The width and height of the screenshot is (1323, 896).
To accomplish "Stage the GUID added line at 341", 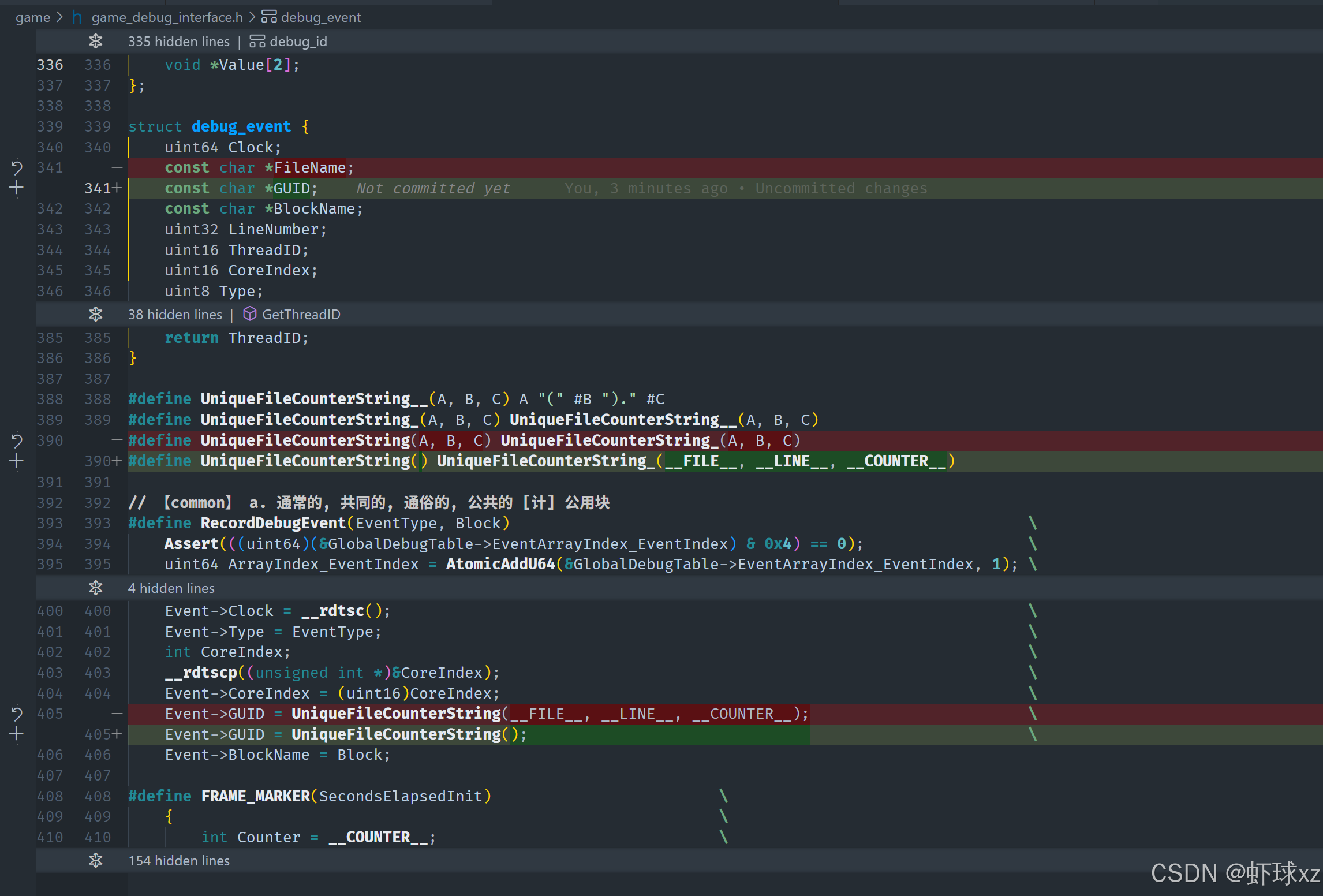I will pyautogui.click(x=17, y=188).
